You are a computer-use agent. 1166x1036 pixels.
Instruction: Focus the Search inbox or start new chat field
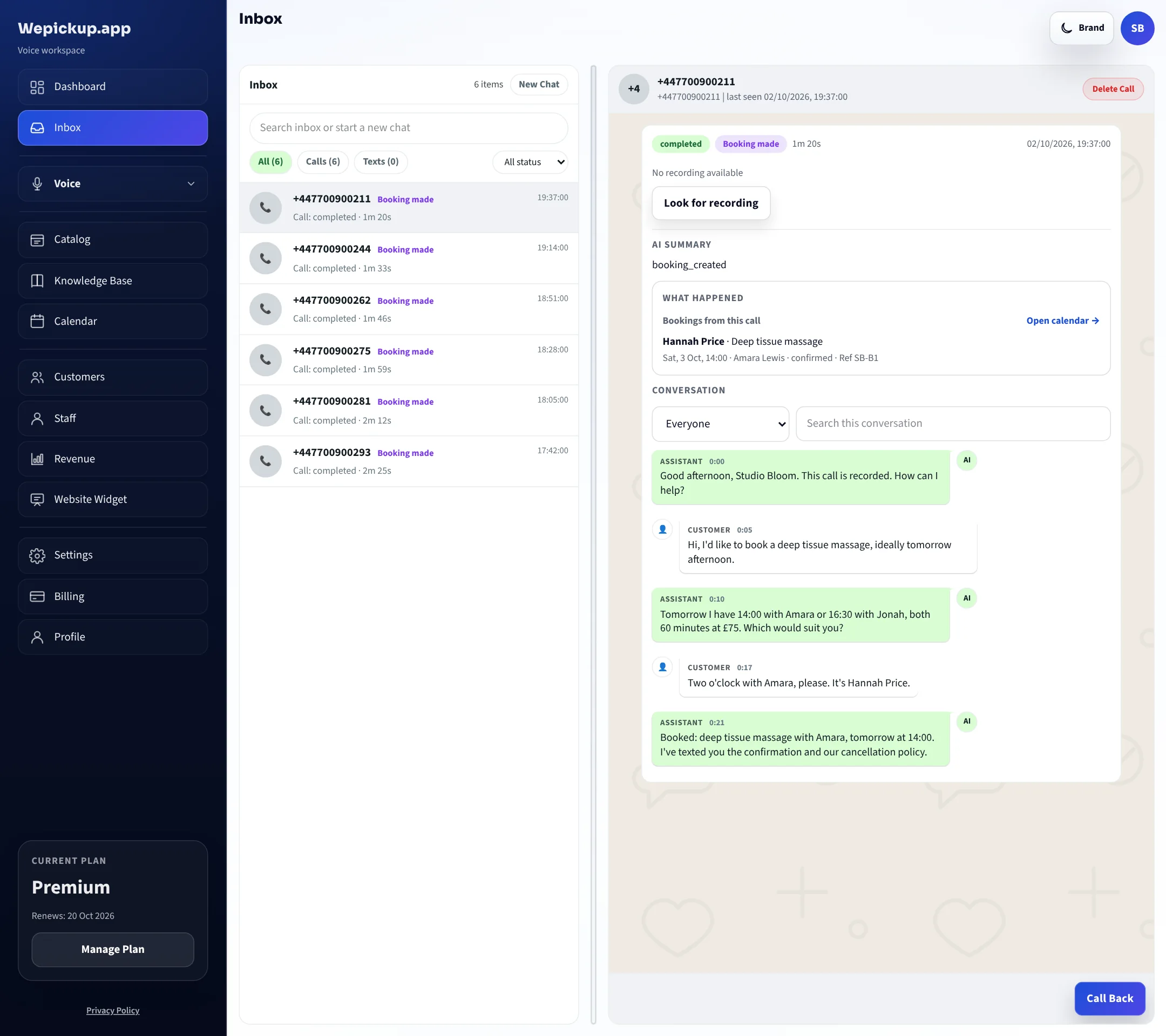point(409,128)
